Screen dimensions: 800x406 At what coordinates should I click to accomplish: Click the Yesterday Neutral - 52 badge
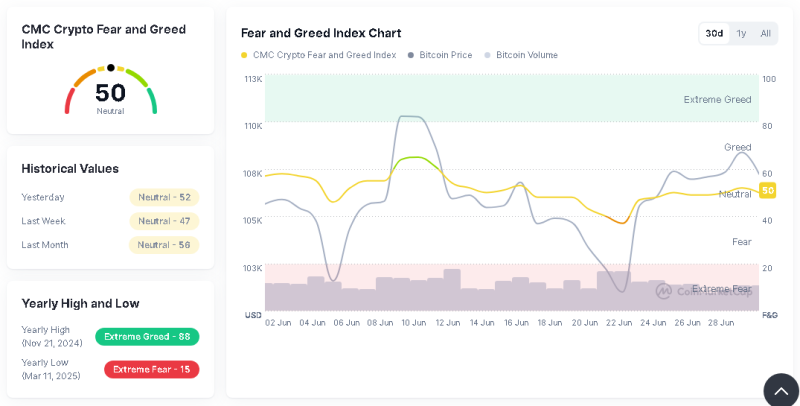point(164,197)
